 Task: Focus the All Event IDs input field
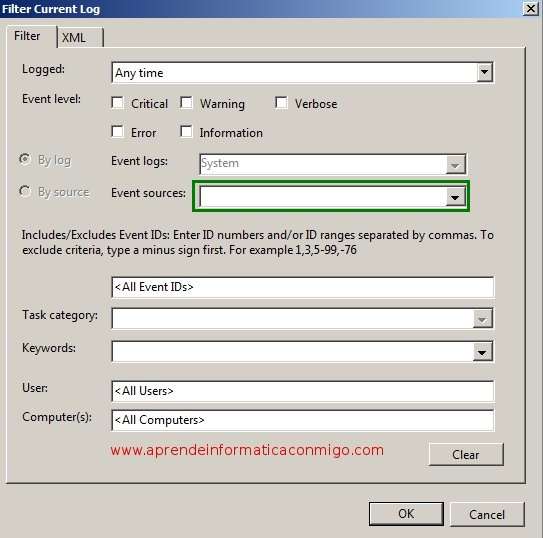(x=303, y=287)
